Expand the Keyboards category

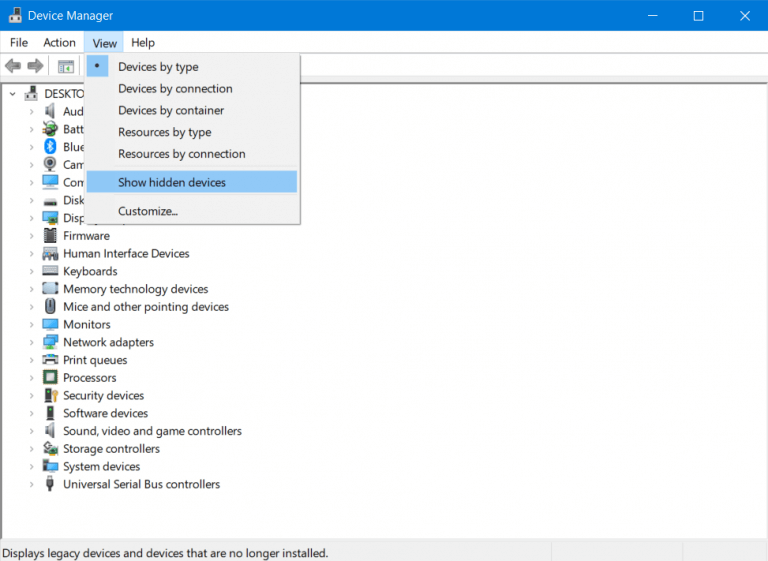point(31,271)
